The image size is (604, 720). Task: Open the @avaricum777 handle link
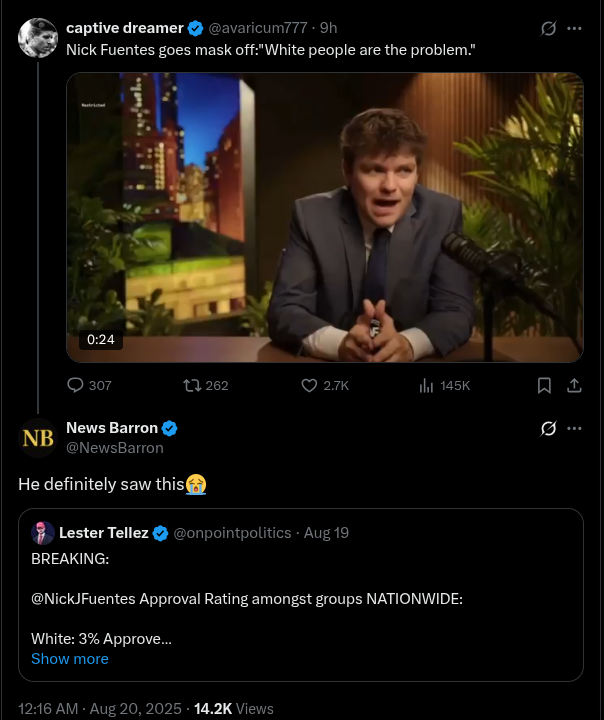pos(257,28)
